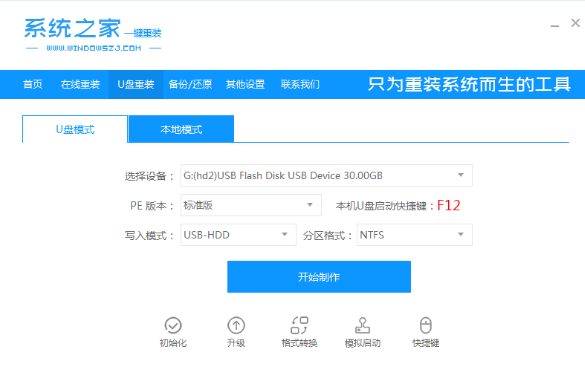Go to the 首页 home menu item
Screen dimensions: 585x374
click(32, 84)
